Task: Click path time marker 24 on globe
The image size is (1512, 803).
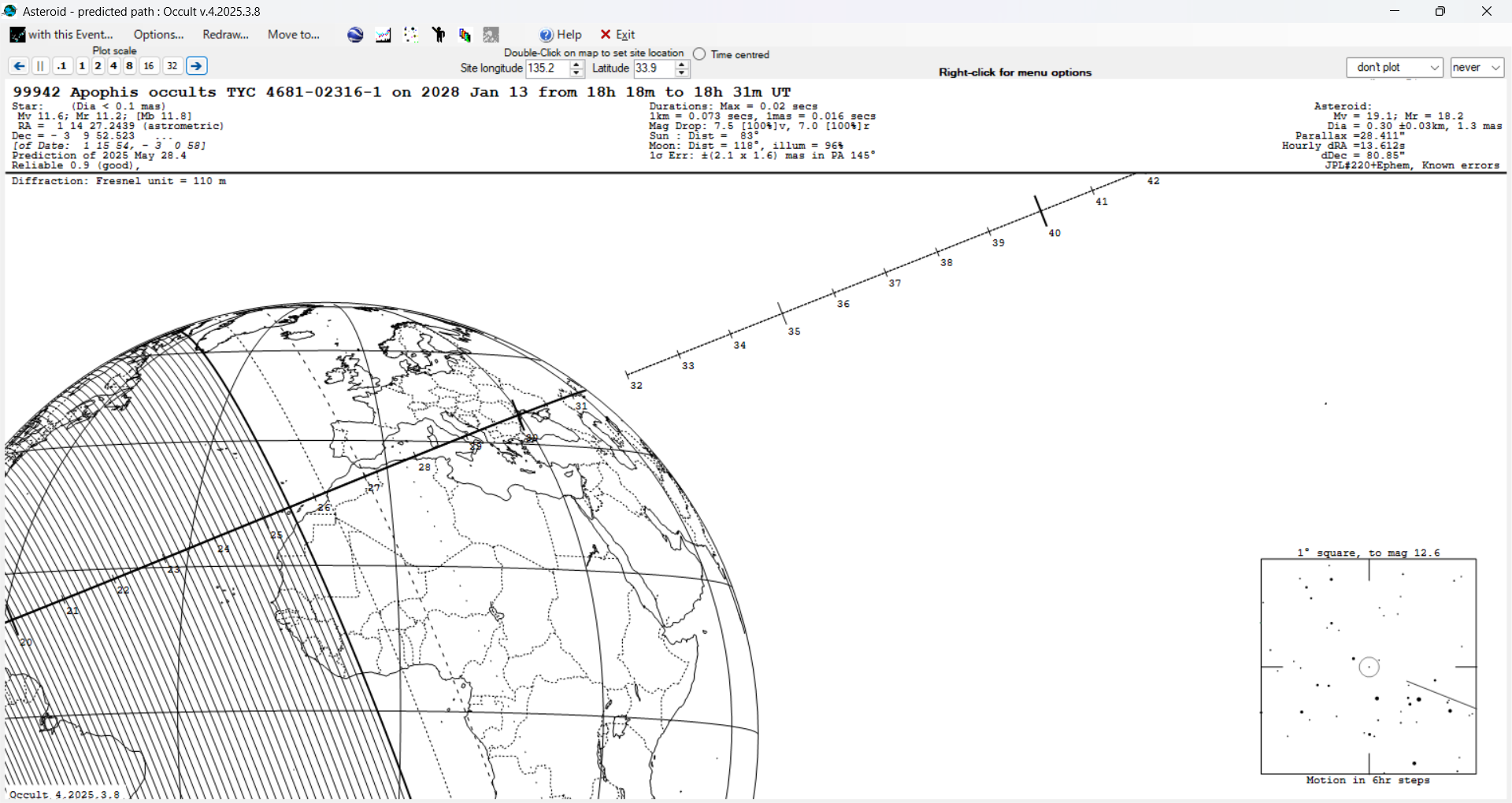Action: [x=224, y=549]
